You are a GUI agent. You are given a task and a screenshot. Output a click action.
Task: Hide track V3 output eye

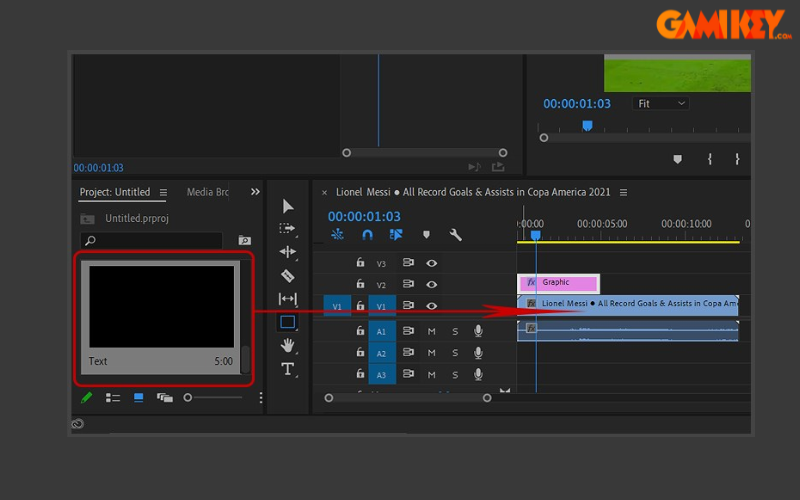pyautogui.click(x=432, y=263)
